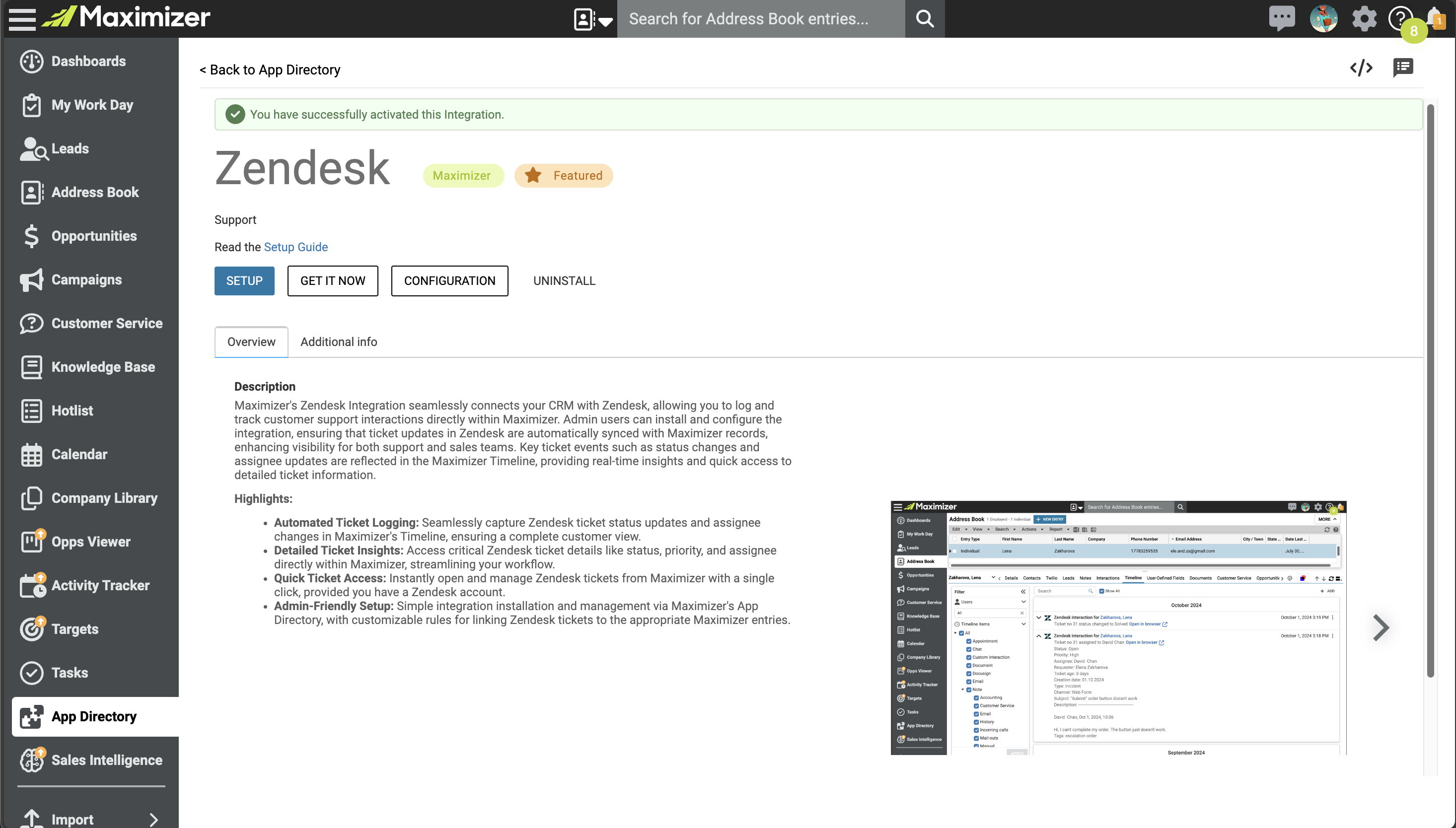1456x828 pixels.
Task: Click the Featured badge
Action: [x=564, y=175]
